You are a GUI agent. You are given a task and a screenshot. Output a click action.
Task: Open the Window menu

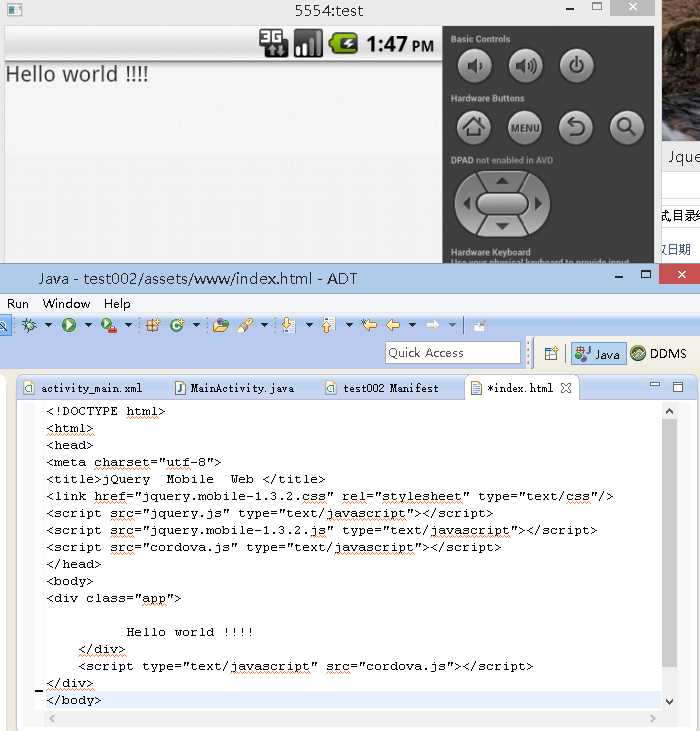[66, 304]
